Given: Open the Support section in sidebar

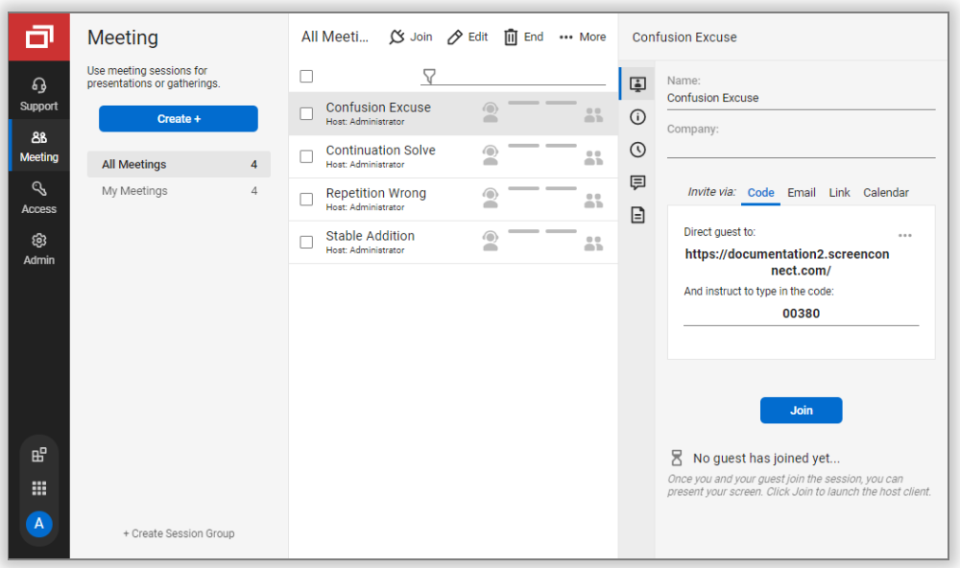Looking at the screenshot, I should point(39,94).
